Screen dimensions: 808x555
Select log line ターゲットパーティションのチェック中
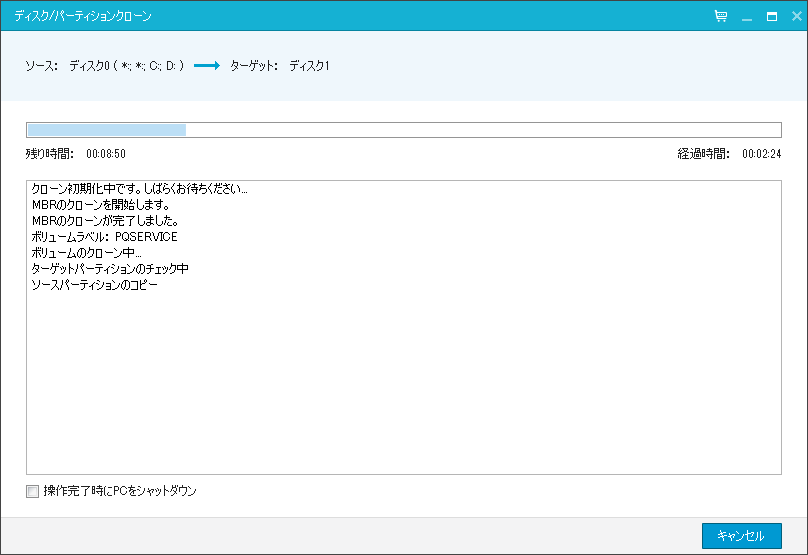point(110,269)
